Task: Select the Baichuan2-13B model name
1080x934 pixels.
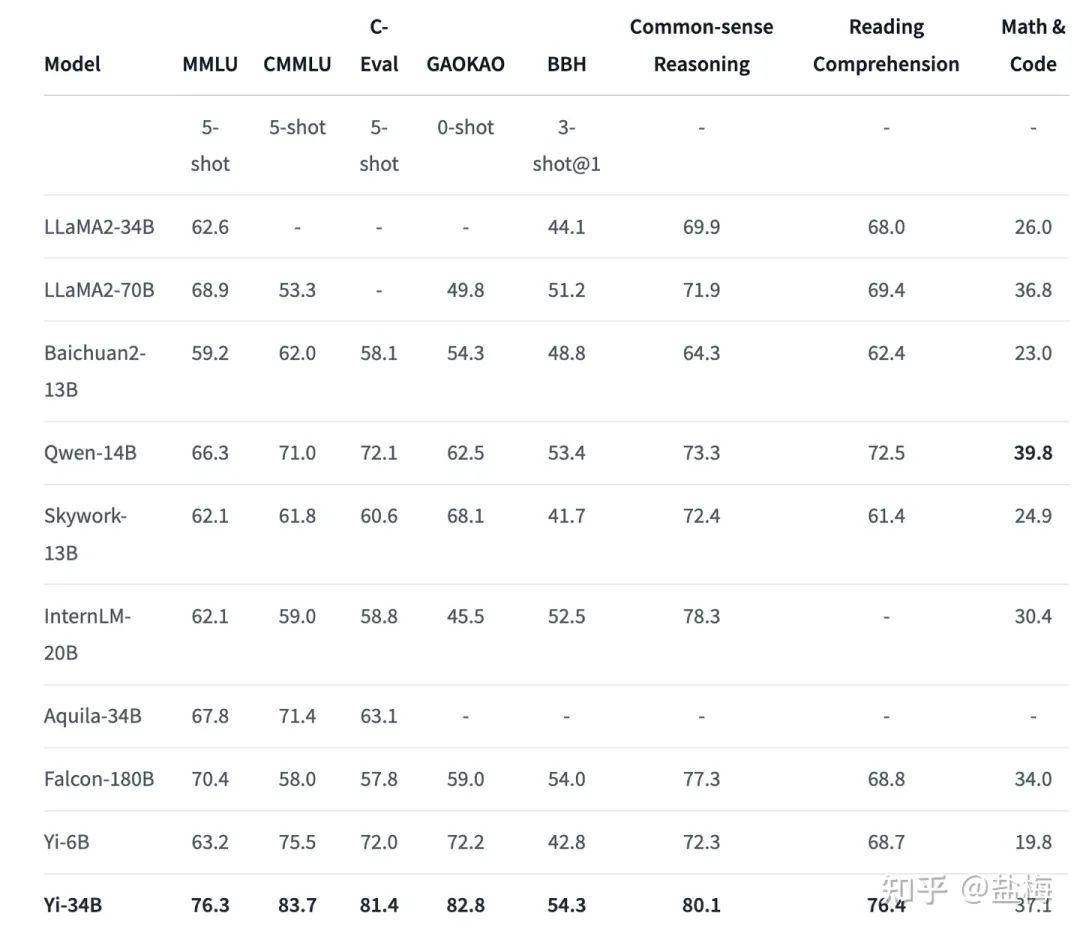Action: [94, 371]
